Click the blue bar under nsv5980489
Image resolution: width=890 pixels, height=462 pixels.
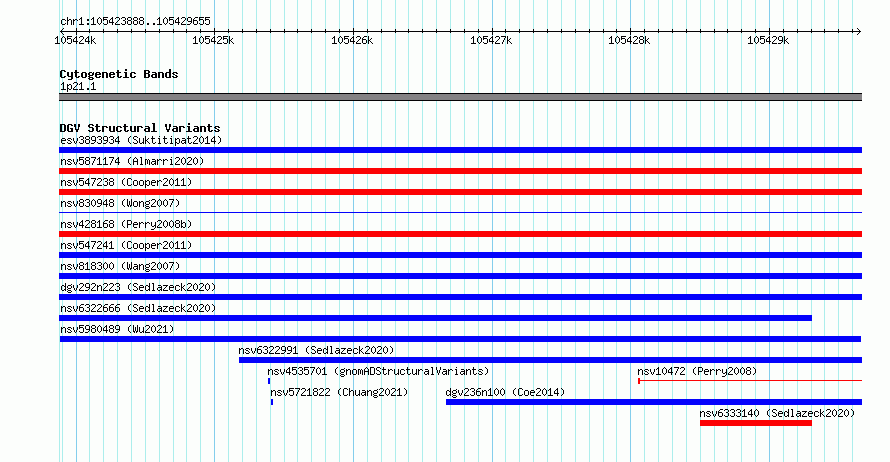pyautogui.click(x=460, y=339)
